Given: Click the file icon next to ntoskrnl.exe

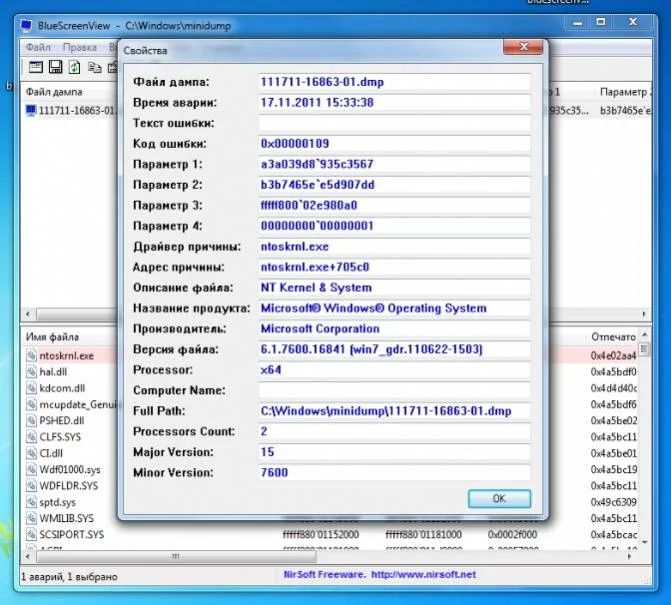Looking at the screenshot, I should (x=31, y=356).
